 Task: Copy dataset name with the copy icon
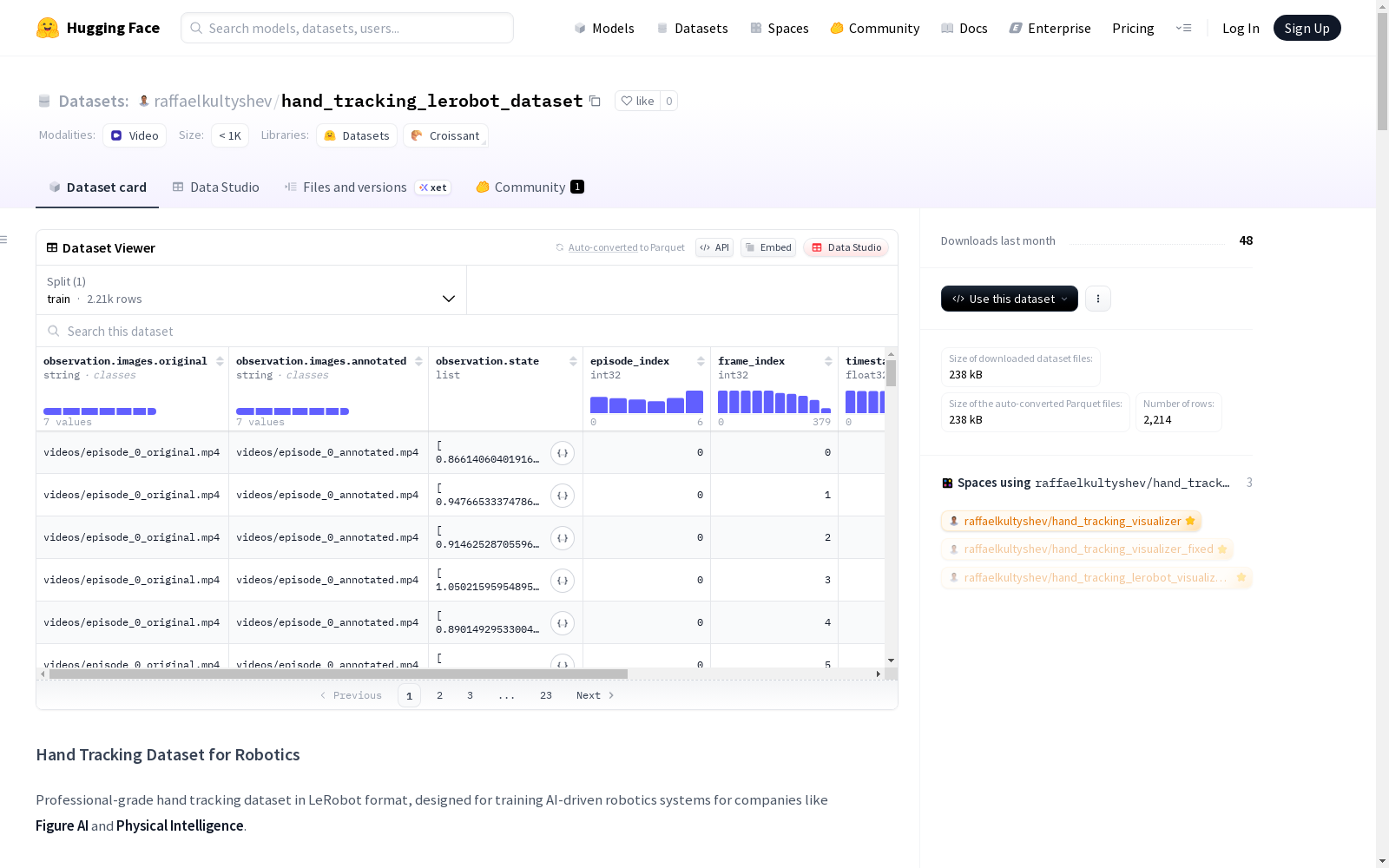[595, 101]
